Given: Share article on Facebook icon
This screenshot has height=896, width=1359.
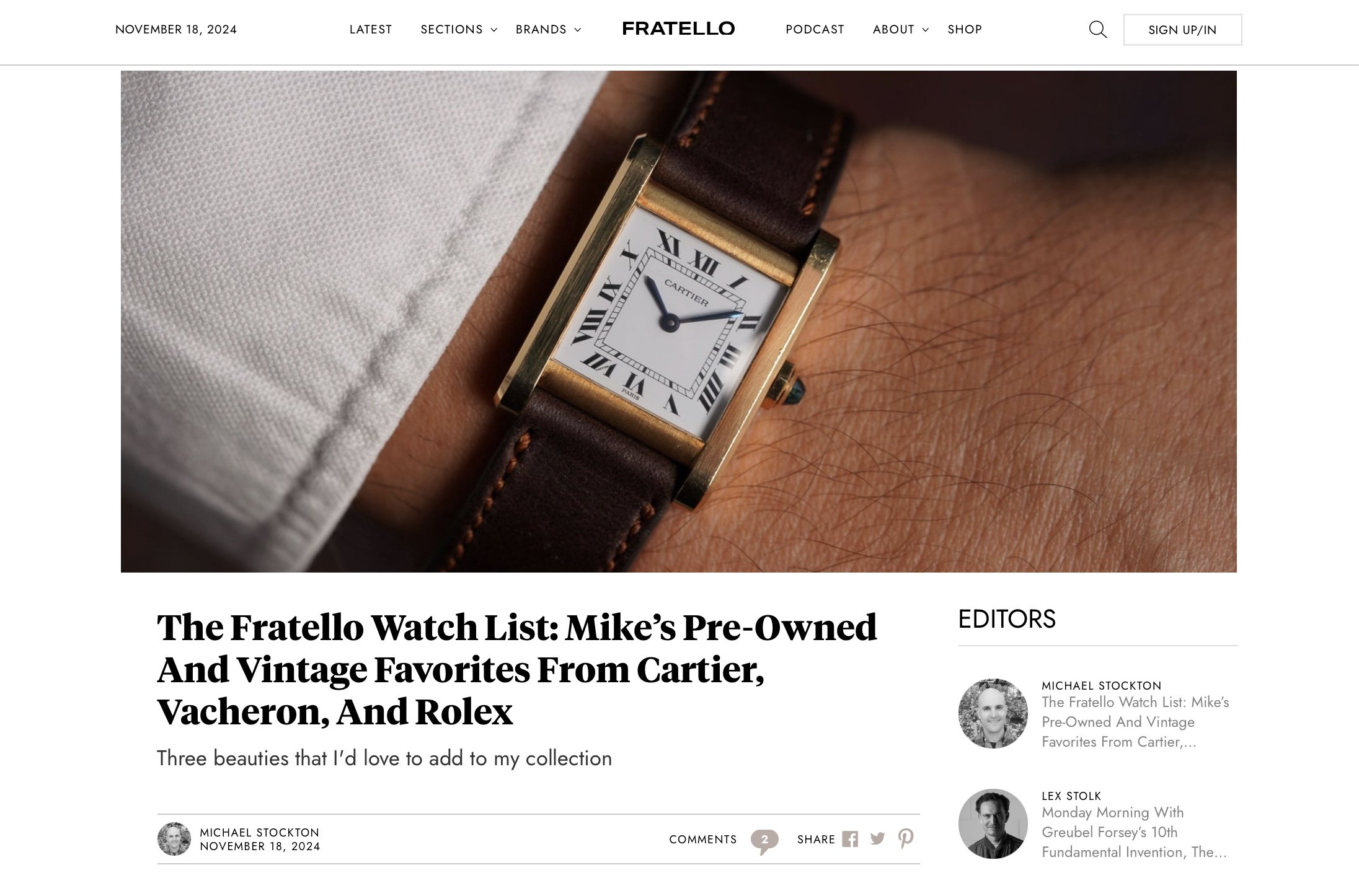Looking at the screenshot, I should pos(850,839).
